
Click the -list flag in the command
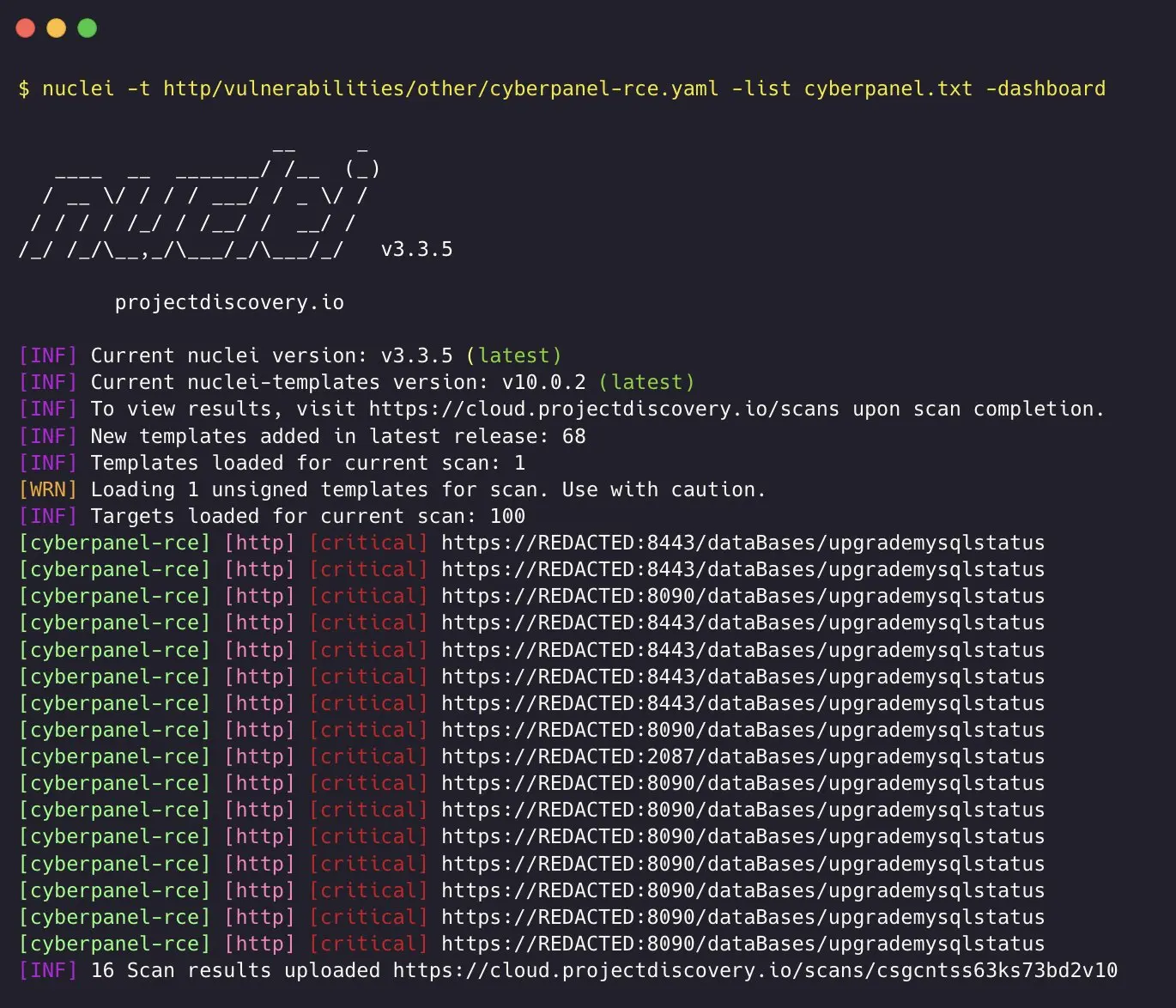pos(761,88)
